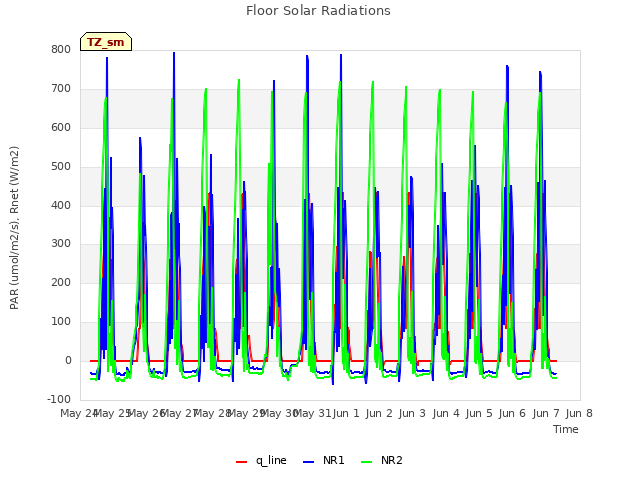Click the 800 y-axis tick label

[x=61, y=50]
